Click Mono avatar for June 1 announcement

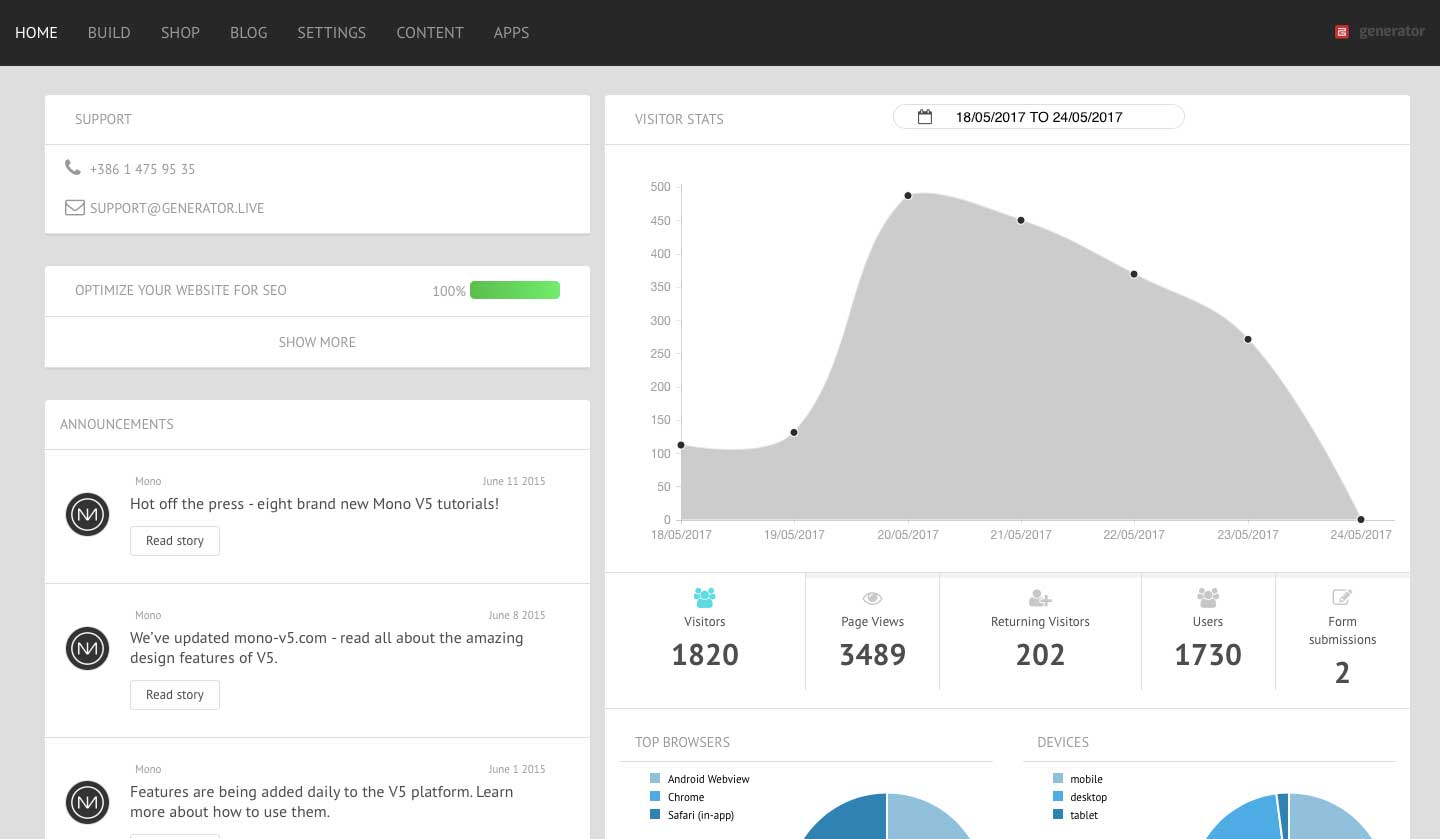[87, 802]
